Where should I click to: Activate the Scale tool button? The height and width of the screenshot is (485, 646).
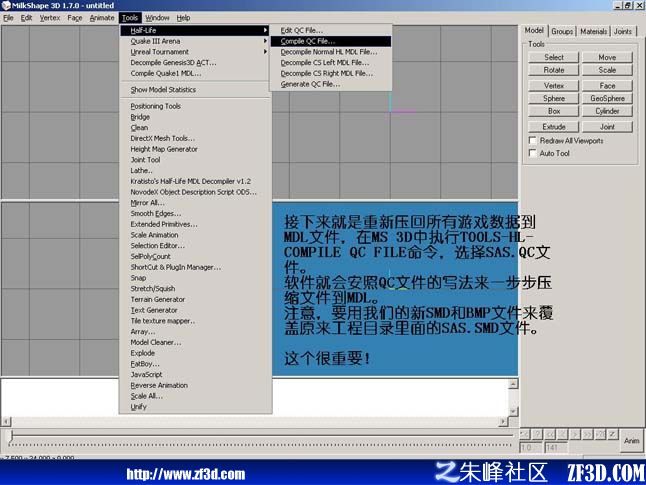point(607,70)
